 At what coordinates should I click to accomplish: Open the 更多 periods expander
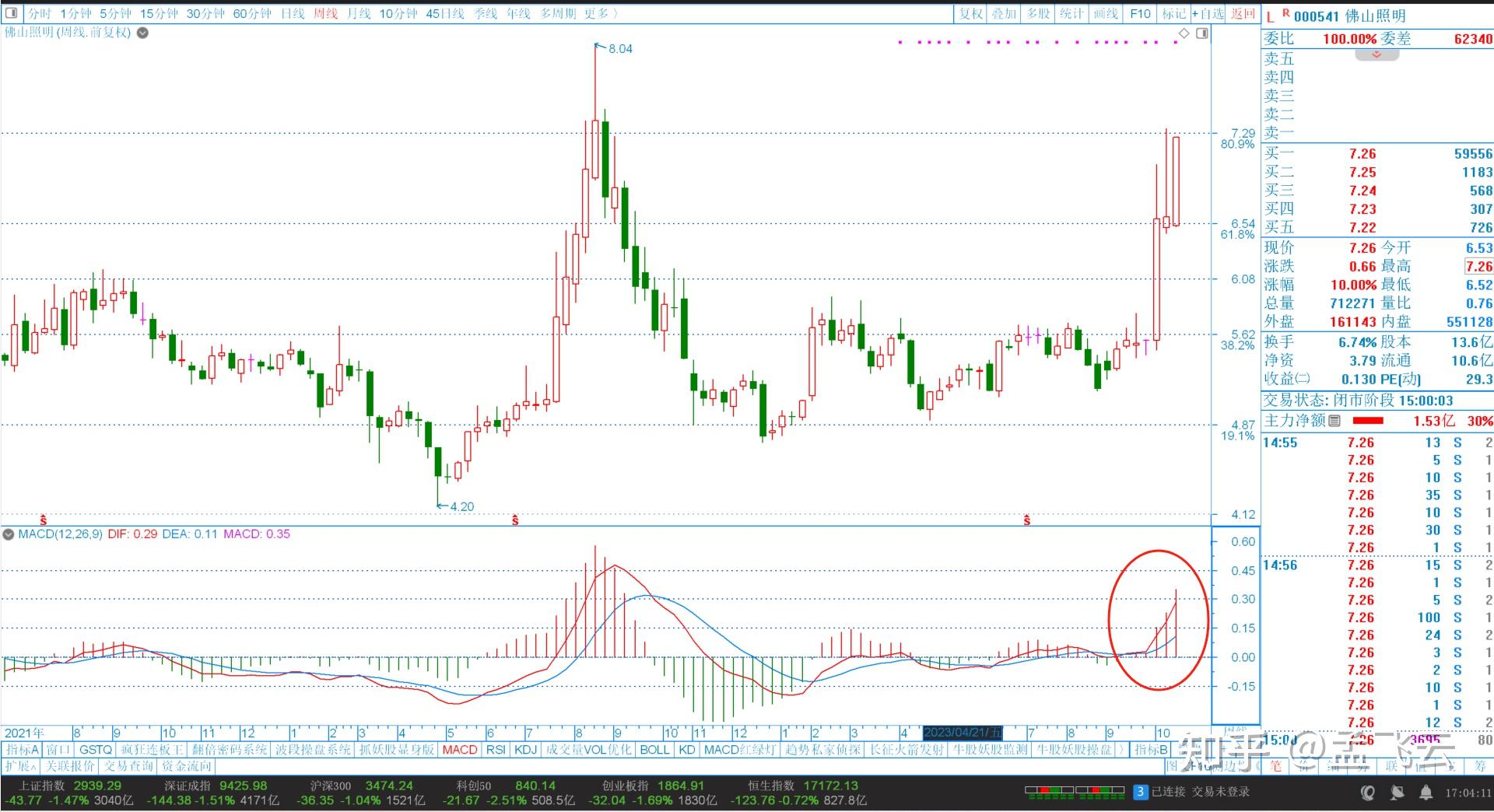(x=601, y=13)
